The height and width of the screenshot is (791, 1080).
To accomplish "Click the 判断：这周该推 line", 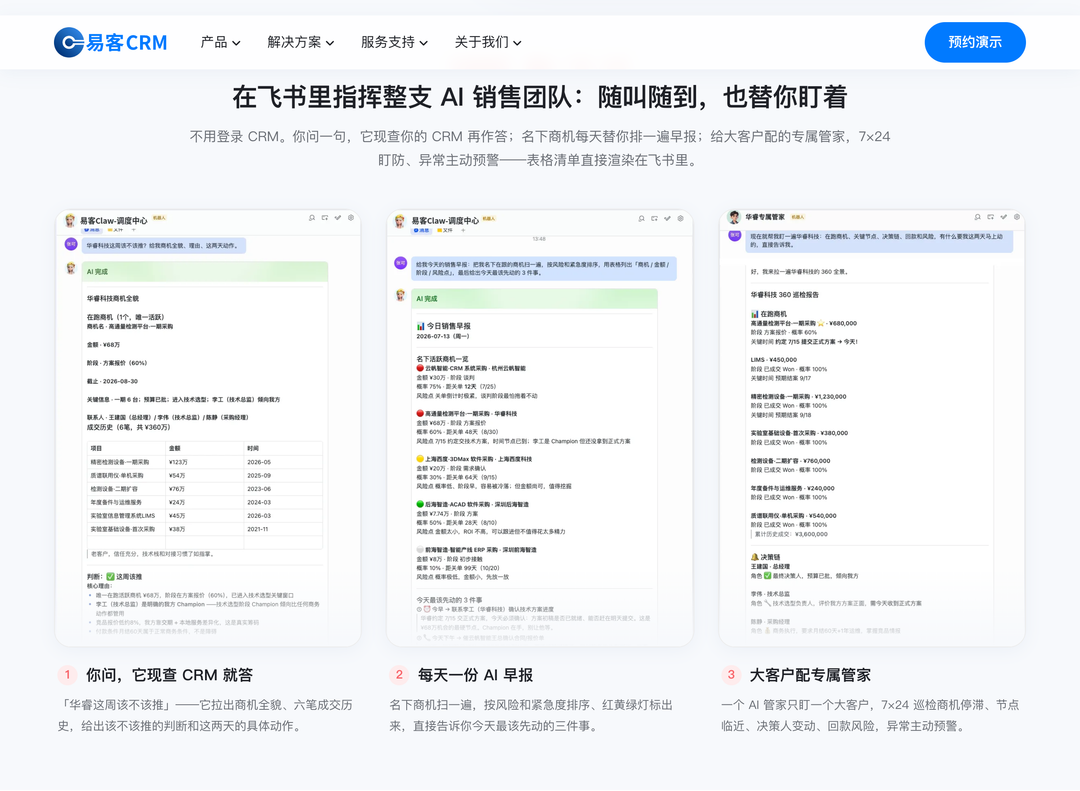I will click(x=114, y=577).
